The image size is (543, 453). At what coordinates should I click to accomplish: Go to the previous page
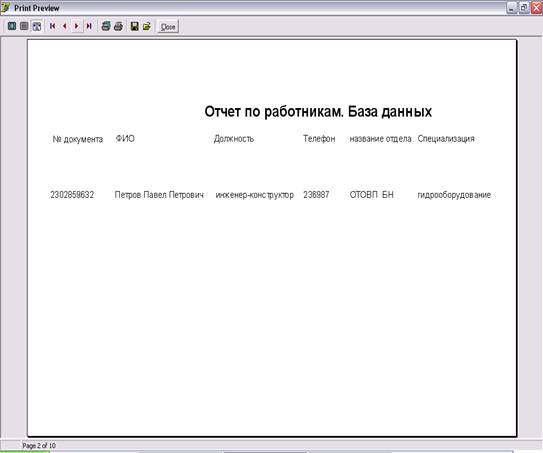[65, 26]
